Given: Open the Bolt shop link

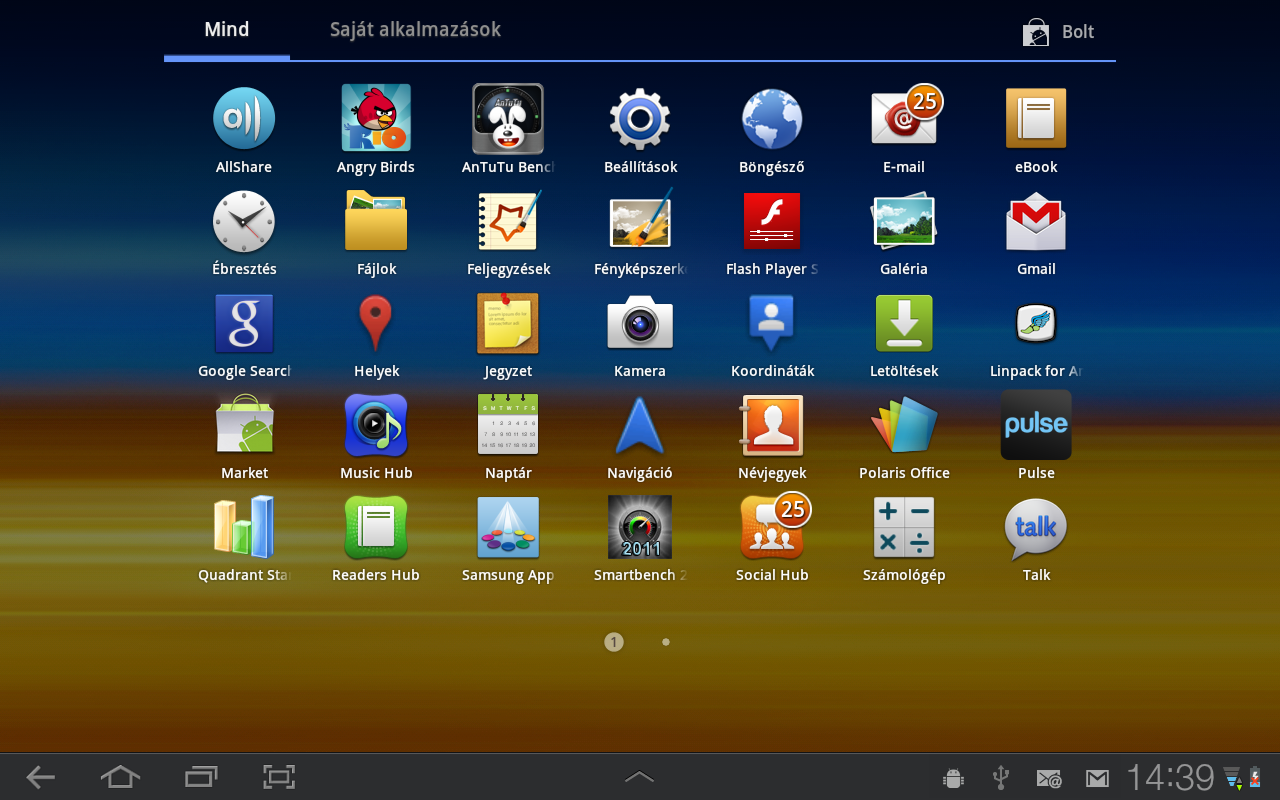Looking at the screenshot, I should coord(1058,32).
